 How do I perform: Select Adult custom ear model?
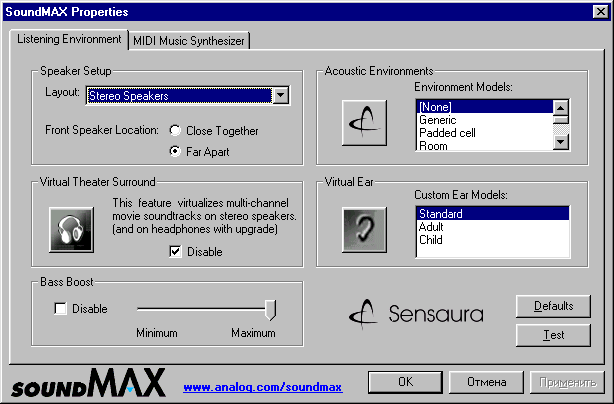coord(493,227)
